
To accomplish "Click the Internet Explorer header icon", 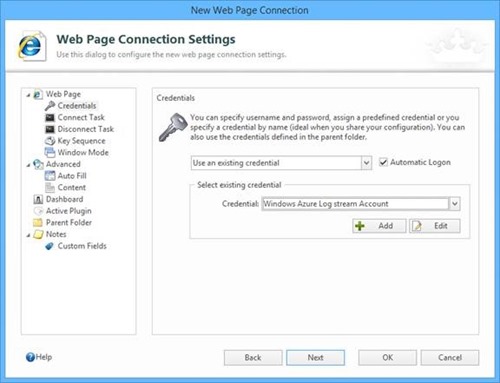I will pyautogui.click(x=32, y=46).
